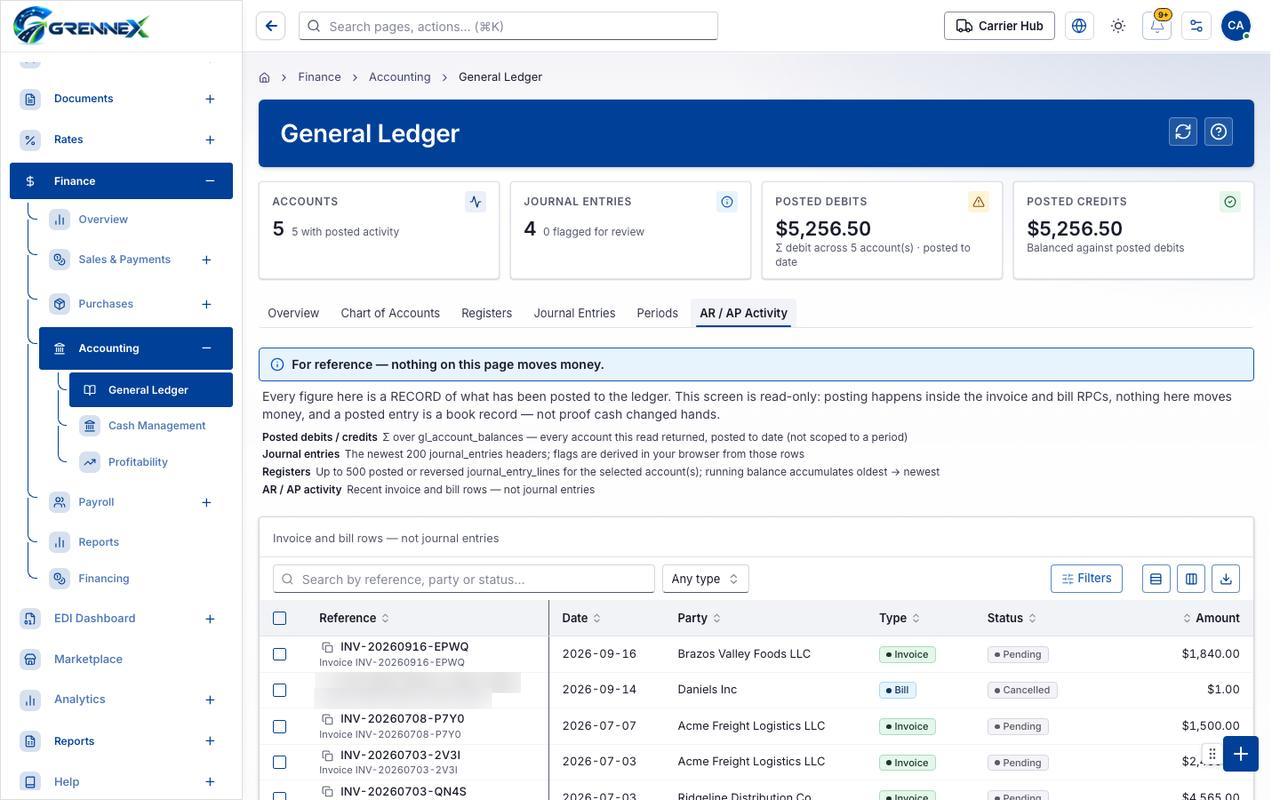Check the Daniels Inc bill row

click(280, 690)
